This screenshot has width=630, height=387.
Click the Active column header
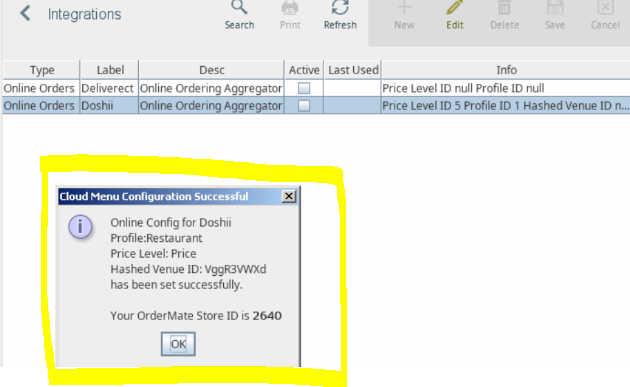(304, 70)
